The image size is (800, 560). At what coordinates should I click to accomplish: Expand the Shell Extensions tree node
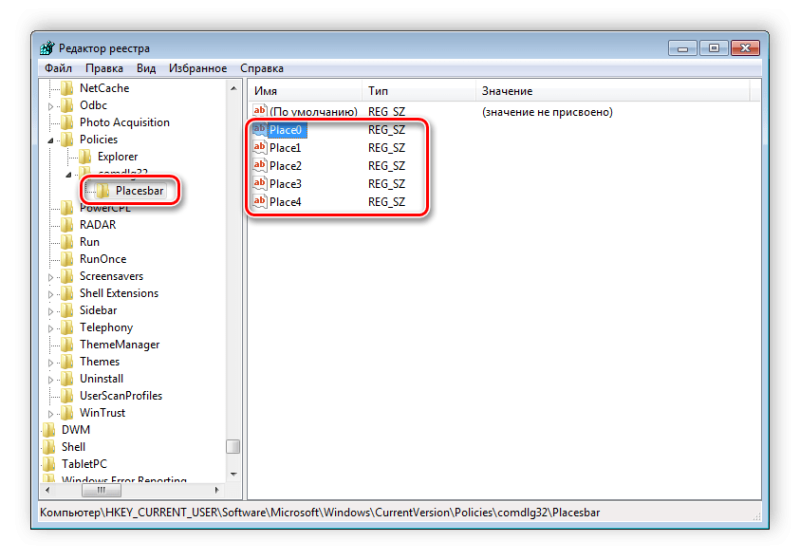point(51,294)
